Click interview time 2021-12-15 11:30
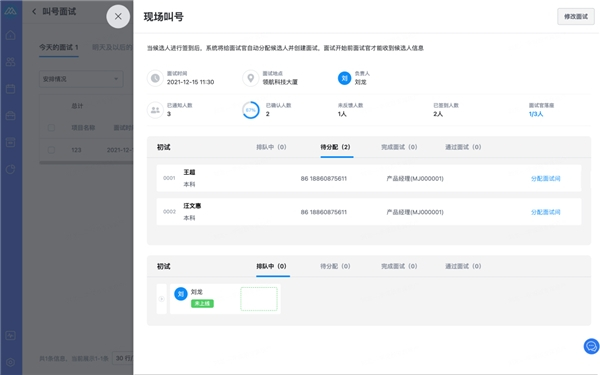Screen dimensions: 600x375 [191, 82]
